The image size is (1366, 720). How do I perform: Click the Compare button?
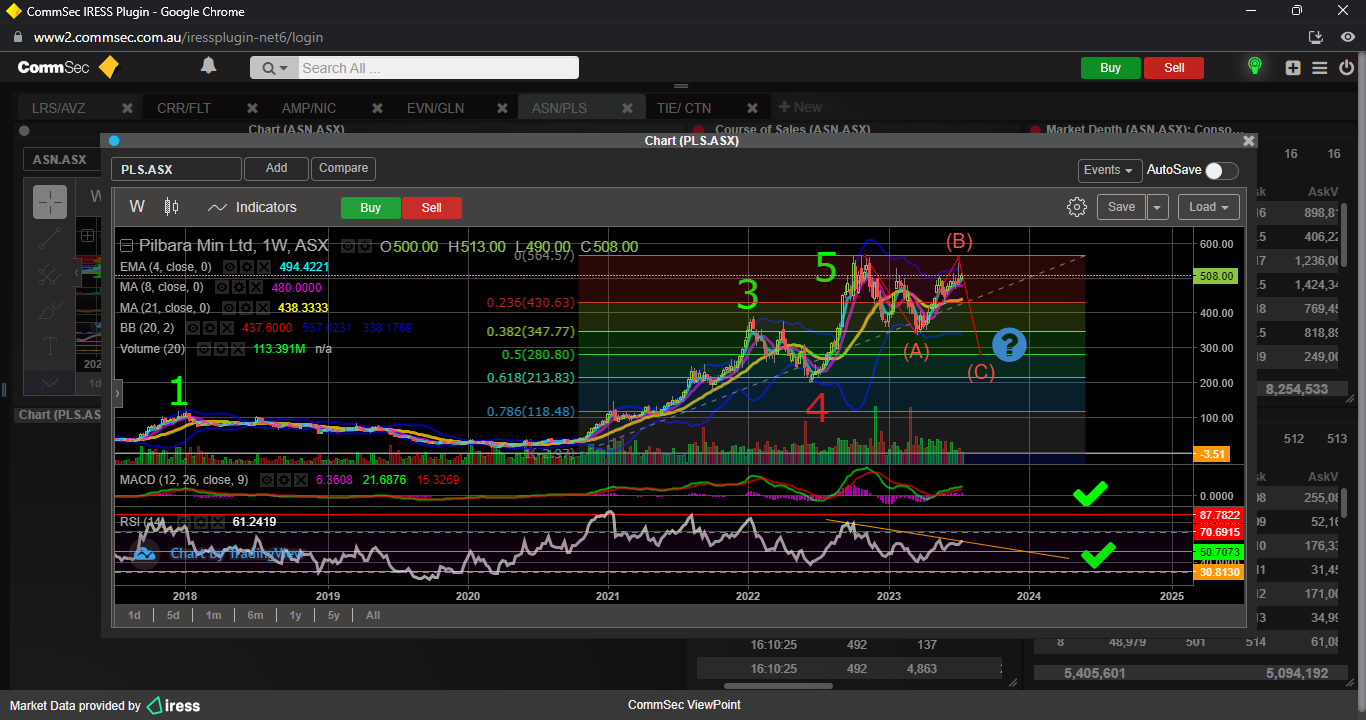[343, 169]
